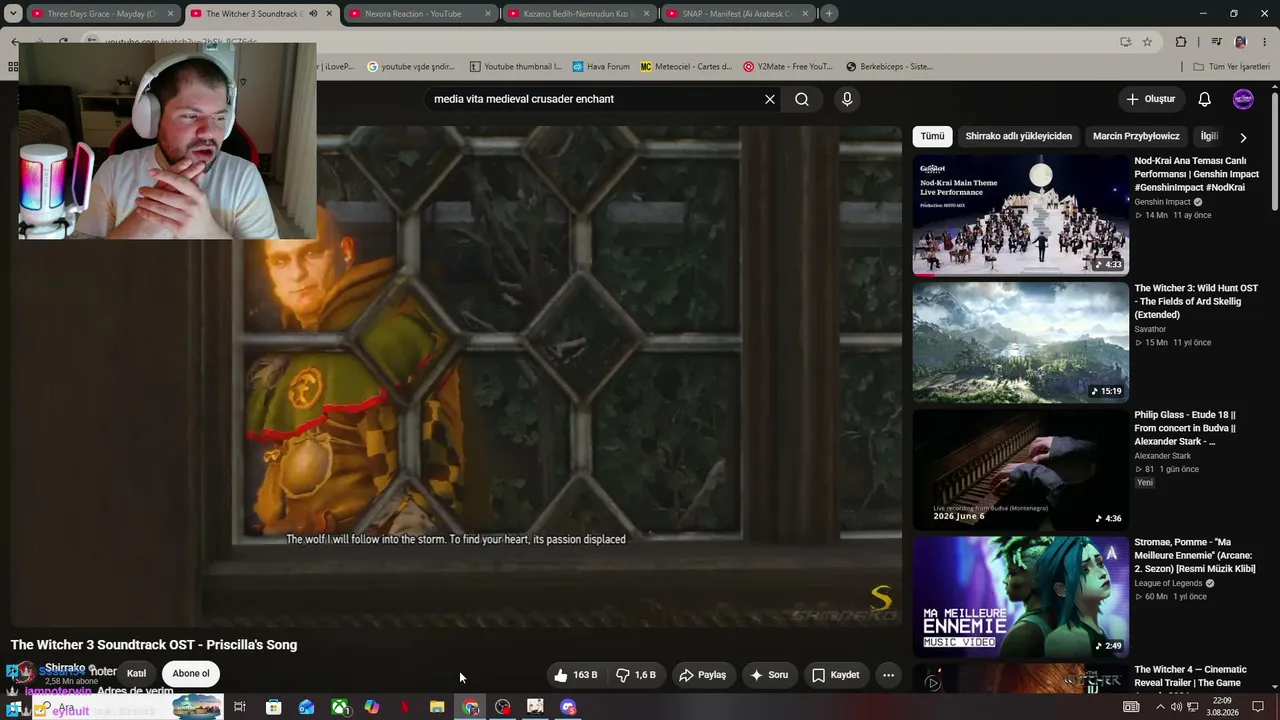The width and height of the screenshot is (1280, 720).
Task: Open Windows notification center icon
Action: 1258,707
